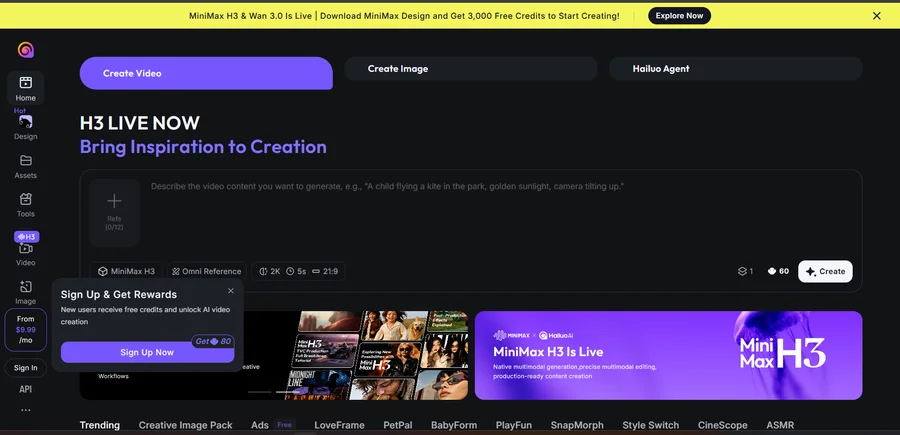Select the Create Video tab
Screen dimensions: 900x435
click(x=206, y=73)
